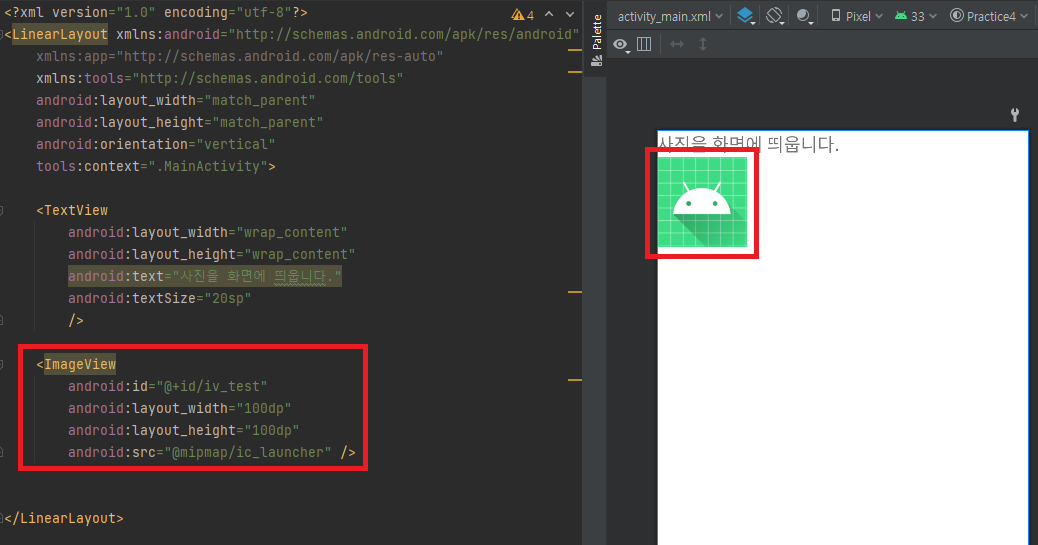Viewport: 1038px width, 545px height.
Task: Click the preview orientation rotate icon
Action: (x=775, y=16)
